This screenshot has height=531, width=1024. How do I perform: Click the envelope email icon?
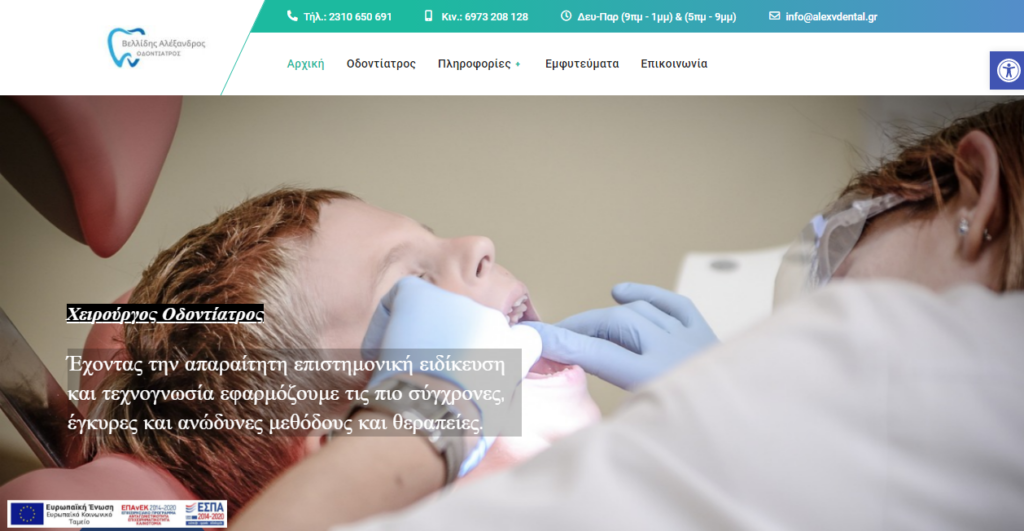click(775, 16)
